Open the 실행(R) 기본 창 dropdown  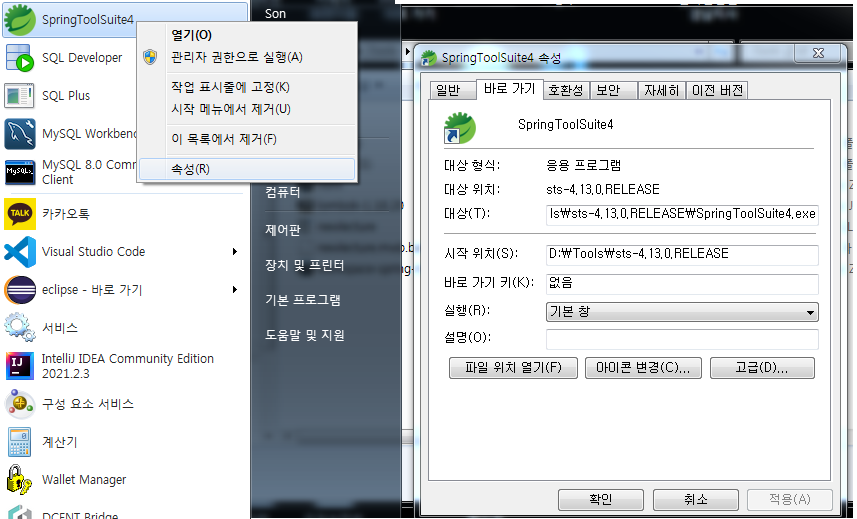(682, 312)
